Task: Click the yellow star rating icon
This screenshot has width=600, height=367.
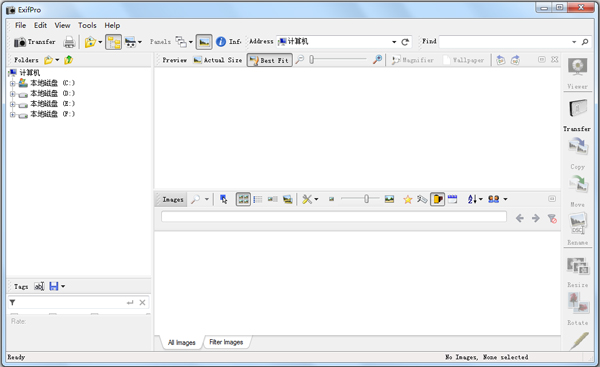Action: pos(408,199)
